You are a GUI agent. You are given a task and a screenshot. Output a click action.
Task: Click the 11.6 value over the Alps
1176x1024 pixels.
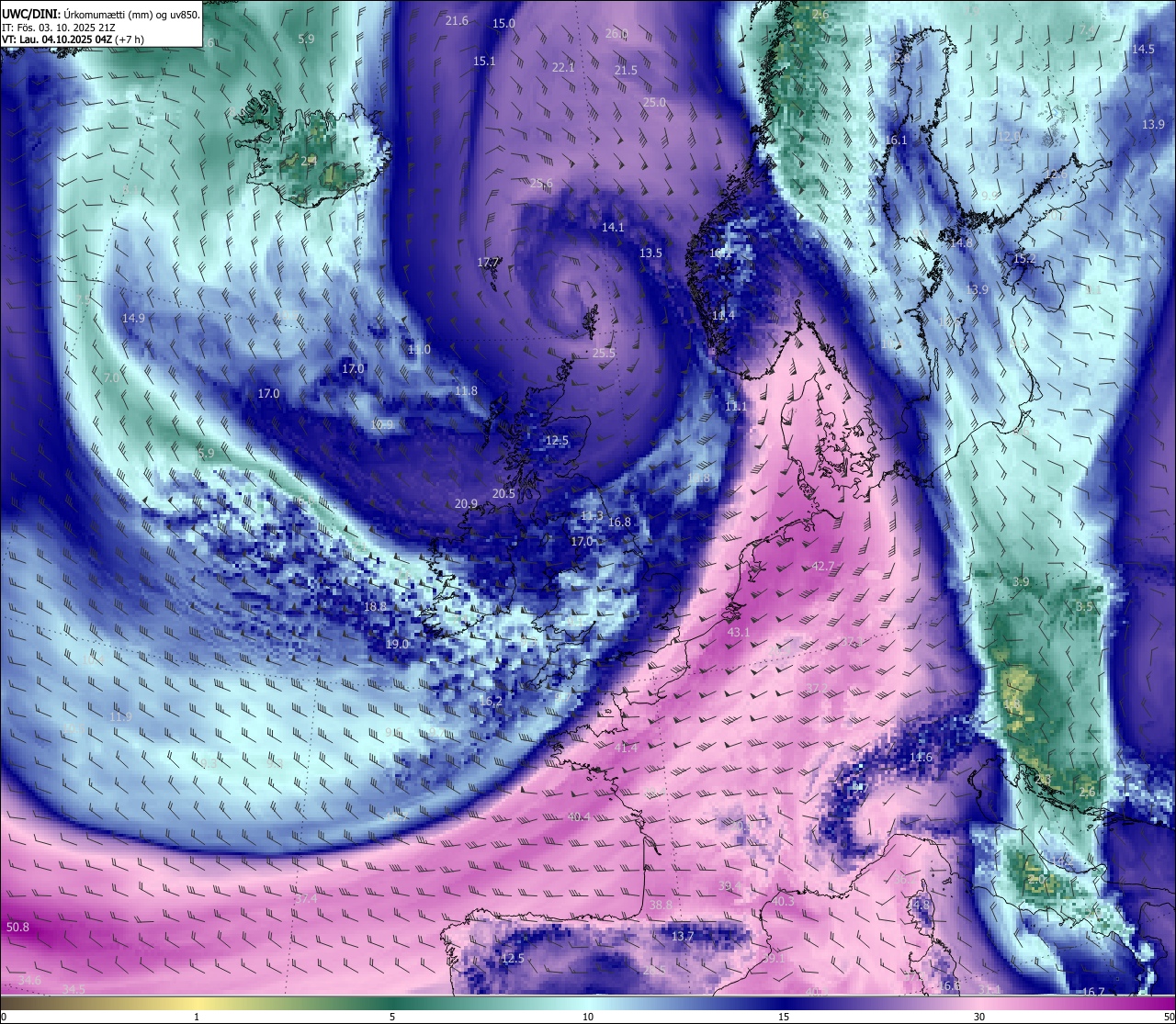pyautogui.click(x=921, y=758)
